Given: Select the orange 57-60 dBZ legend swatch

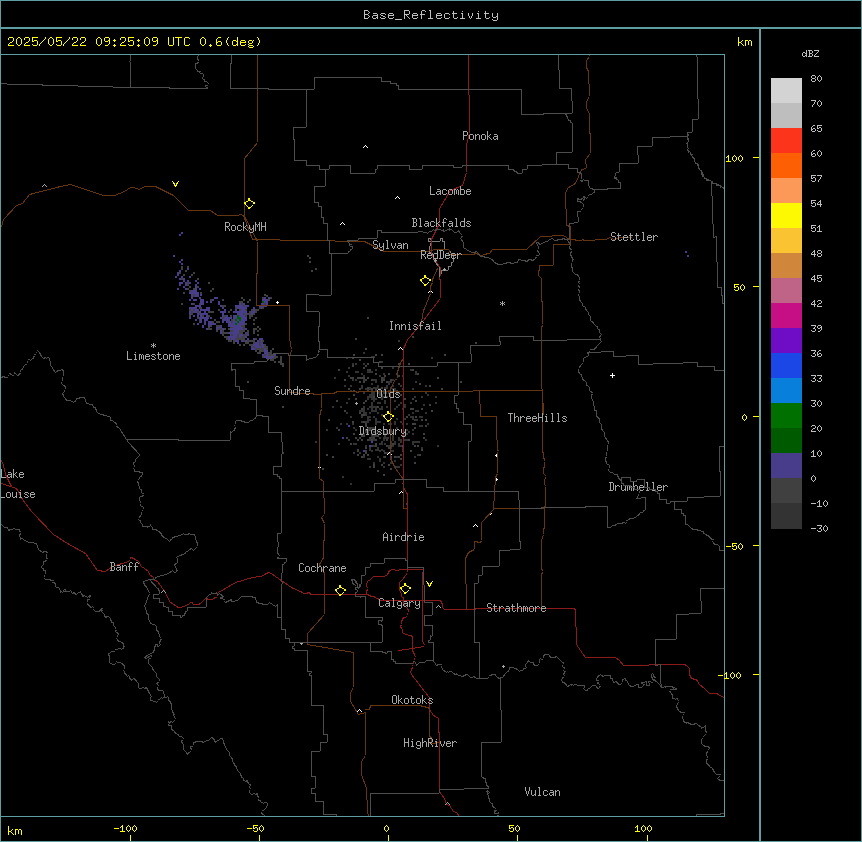Looking at the screenshot, I should pos(786,165).
